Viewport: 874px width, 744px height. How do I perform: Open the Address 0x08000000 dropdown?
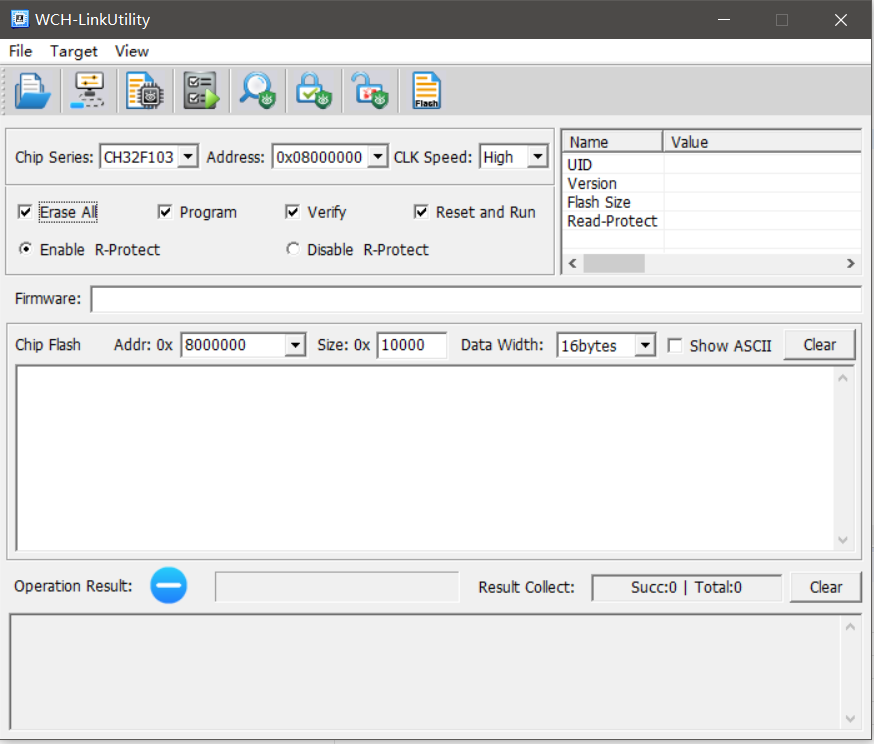(x=378, y=157)
